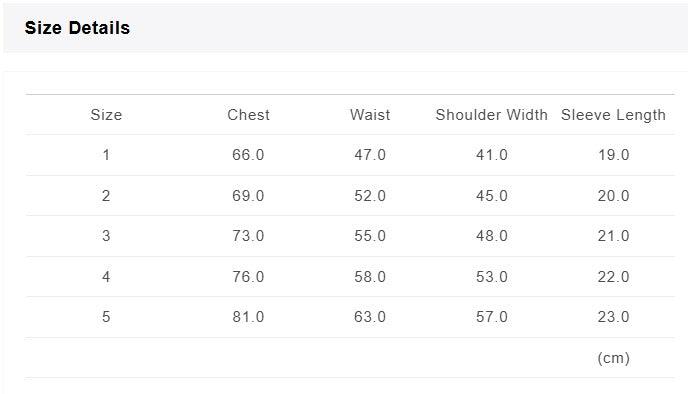
Task: Select the Waist column header
Action: pyautogui.click(x=370, y=115)
